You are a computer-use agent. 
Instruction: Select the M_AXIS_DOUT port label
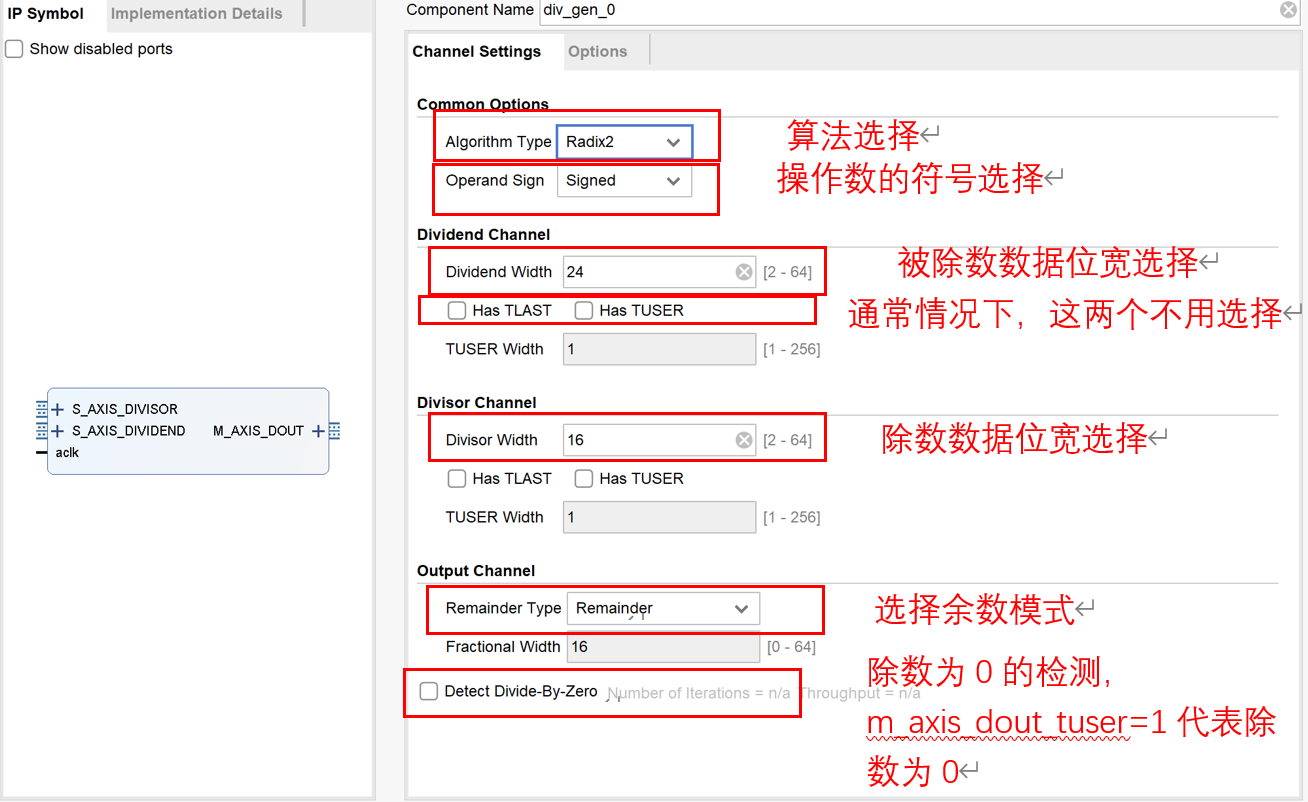click(258, 431)
